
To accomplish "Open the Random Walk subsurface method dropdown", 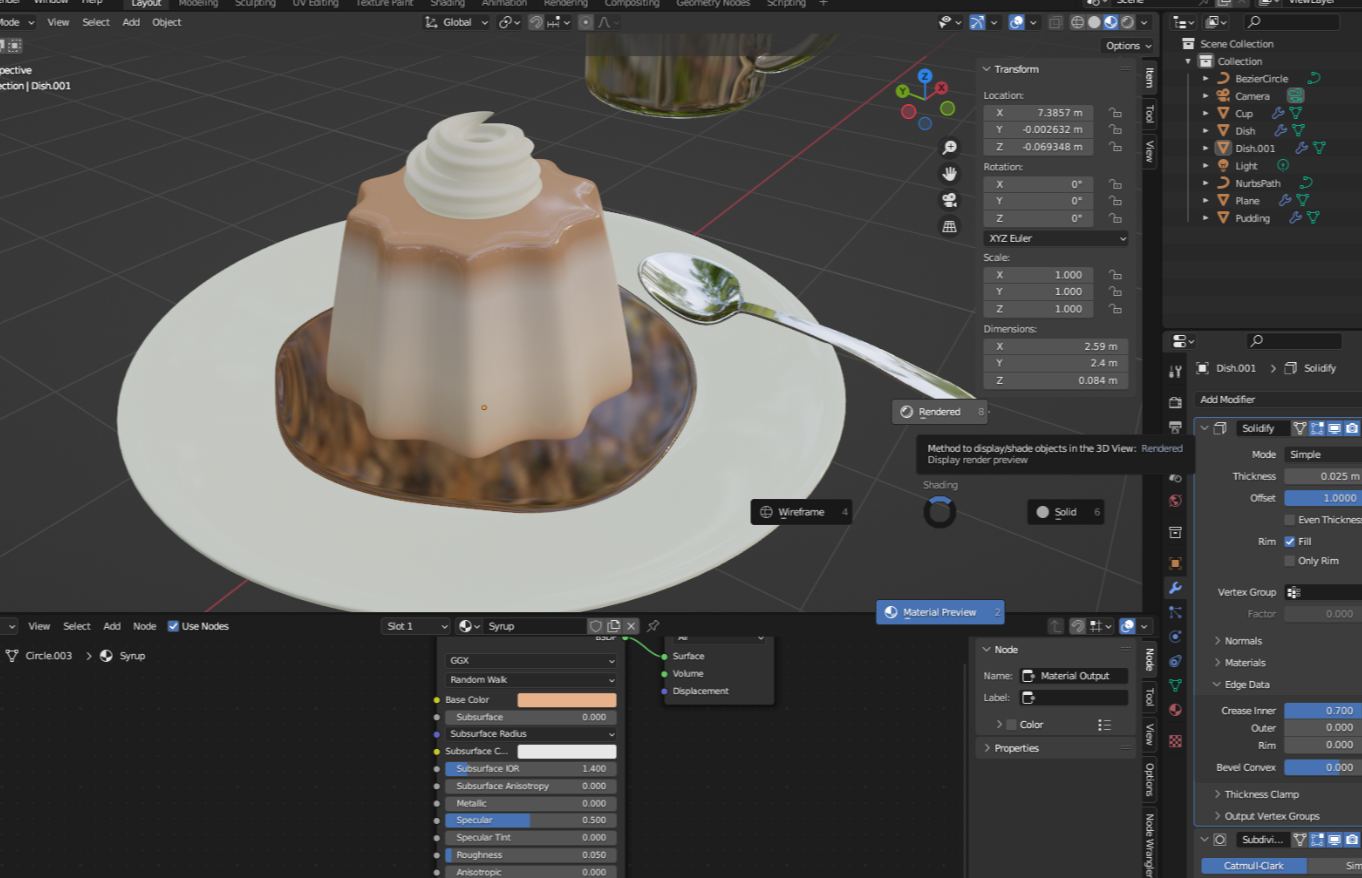I will 531,680.
